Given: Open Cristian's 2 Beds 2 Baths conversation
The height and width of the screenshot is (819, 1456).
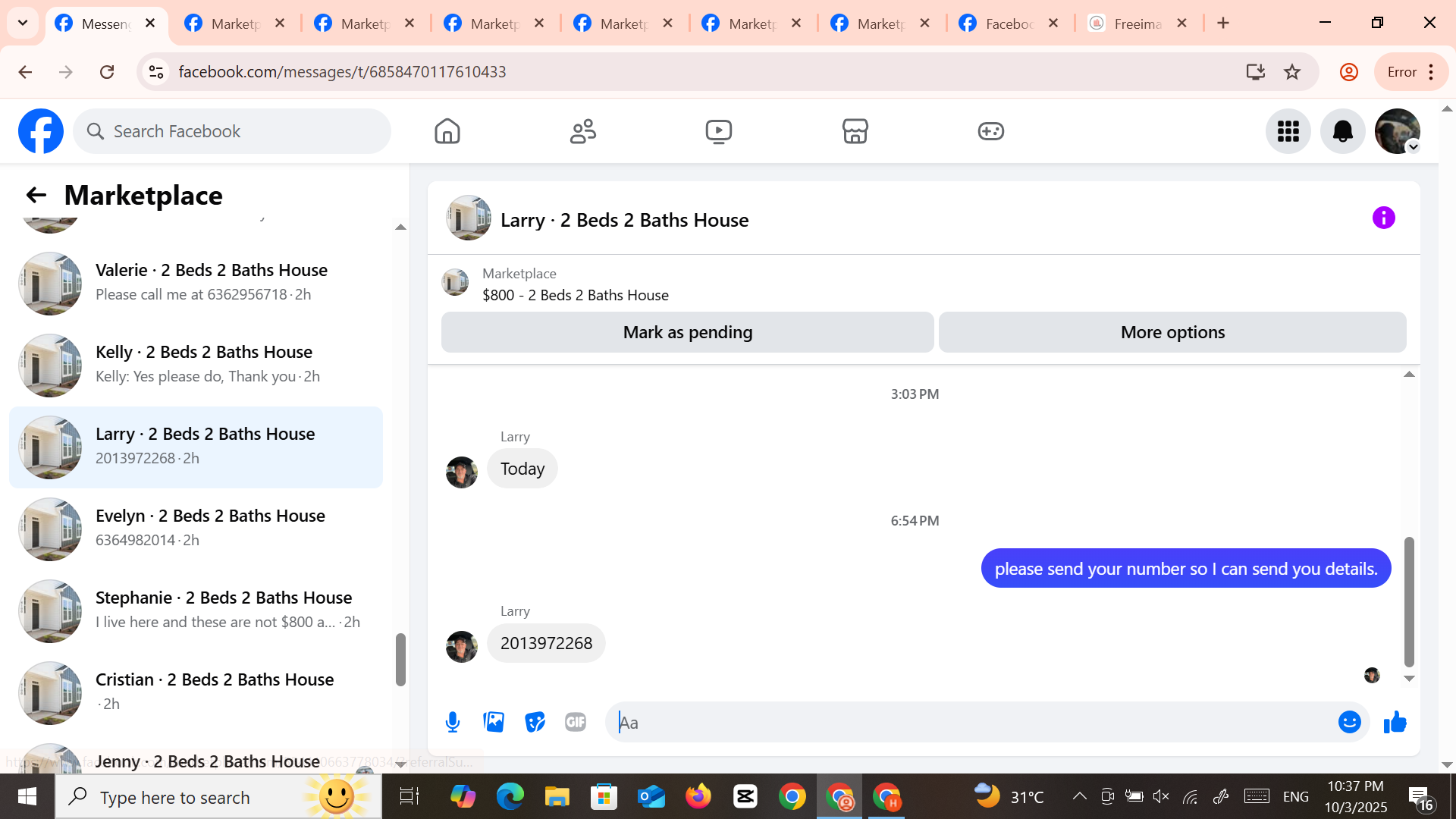Looking at the screenshot, I should (x=196, y=692).
